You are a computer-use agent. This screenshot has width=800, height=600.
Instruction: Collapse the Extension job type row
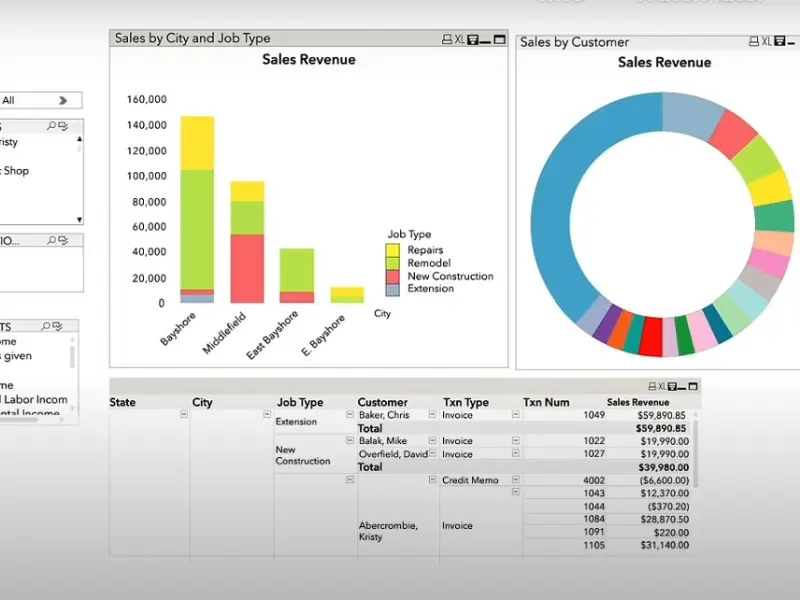[x=349, y=415]
